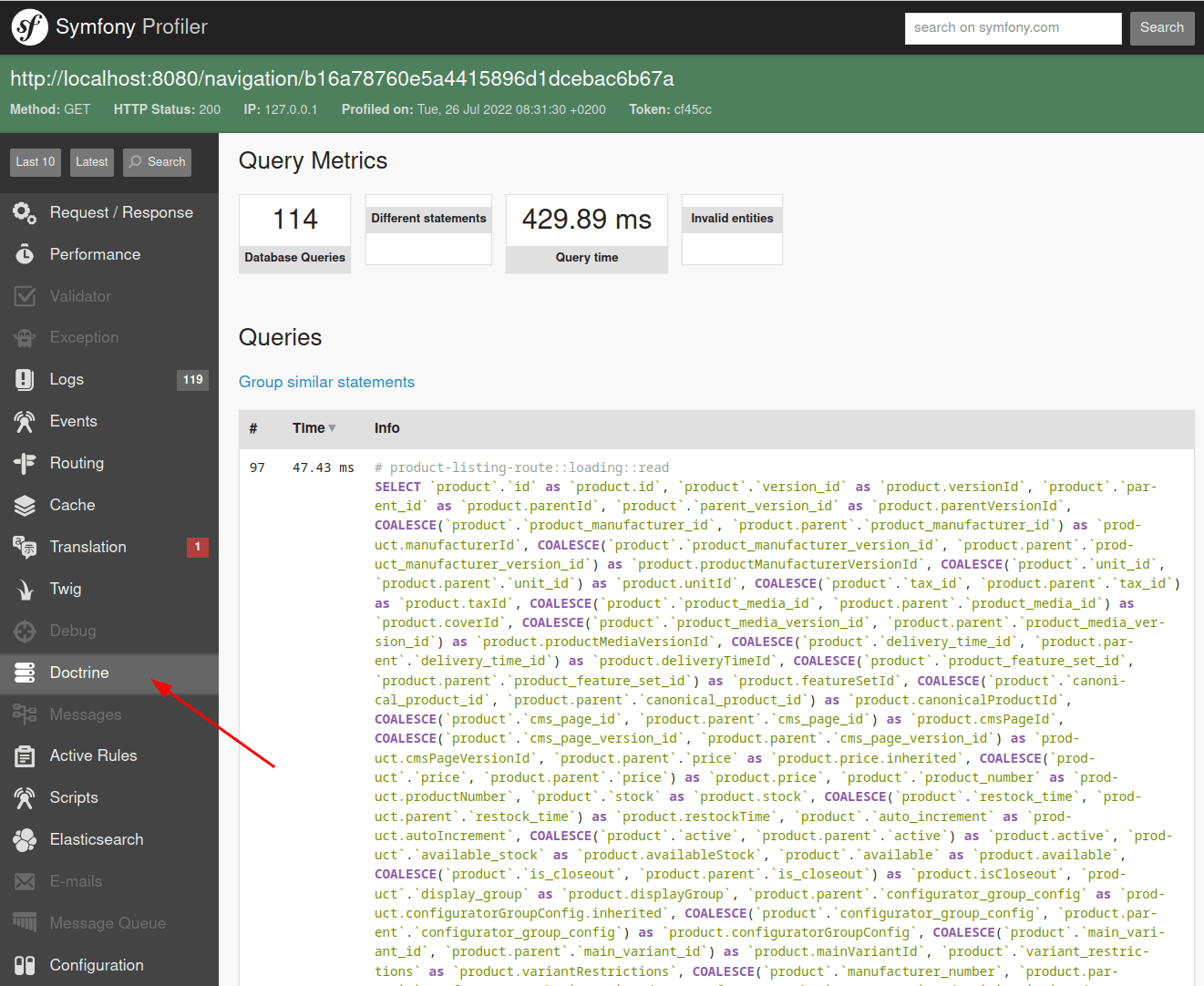Switch to the Last 10 profiles view
This screenshot has height=986, width=1204.
coord(35,161)
